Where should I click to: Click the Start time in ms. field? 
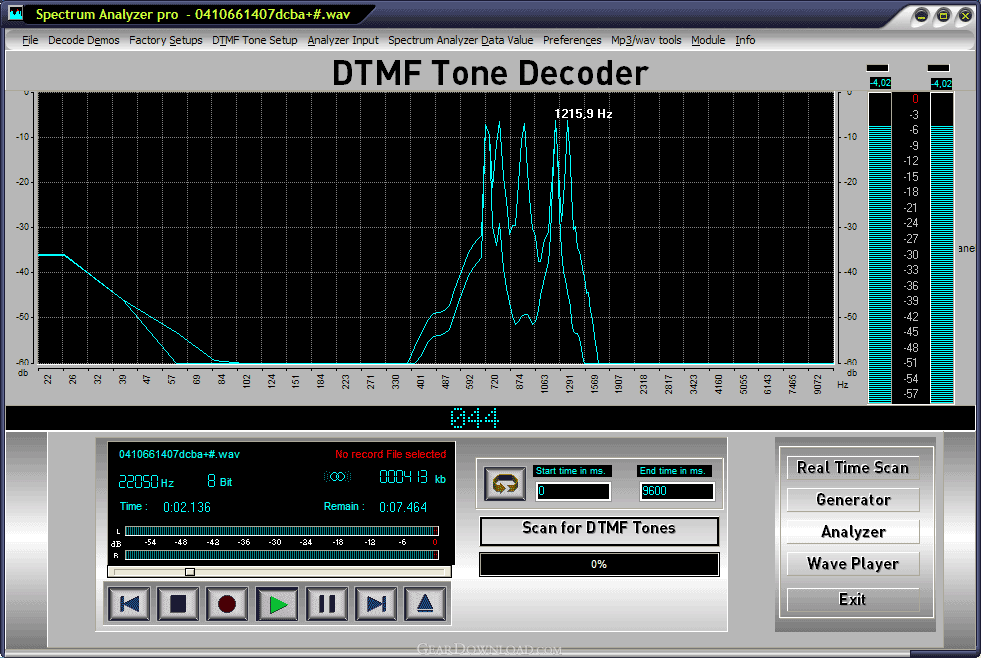click(572, 491)
